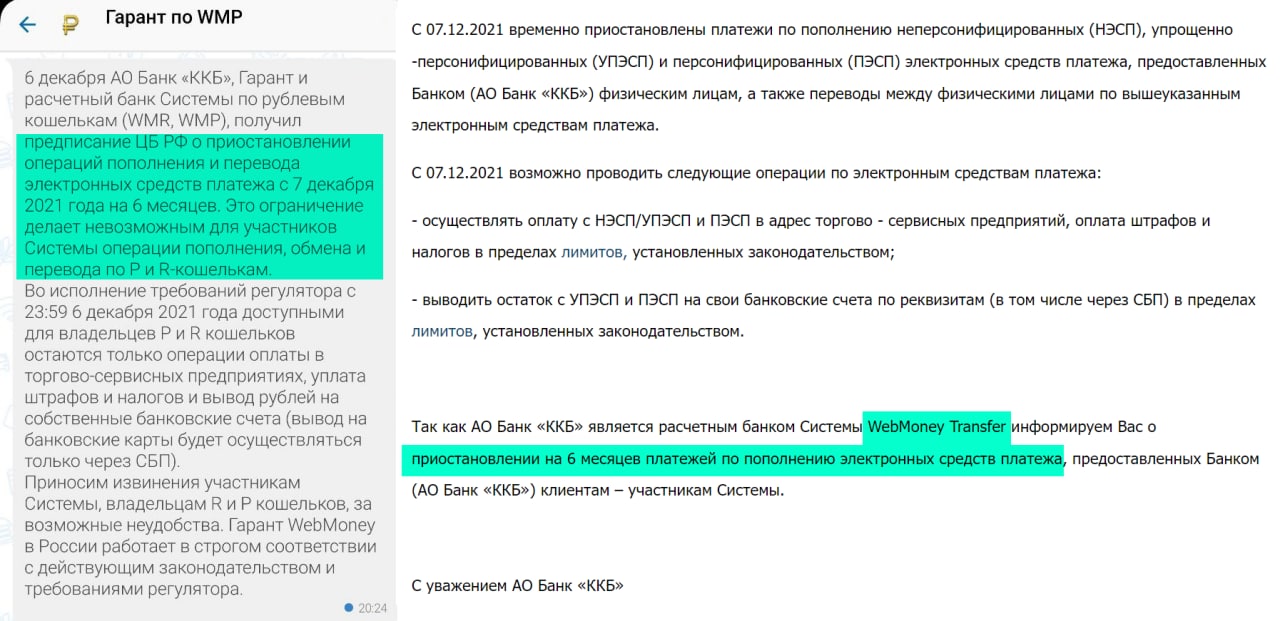Click the text '(АО Банк «ККБ») клиентам – участникам Системы.'
This screenshot has height=621, width=1280.
(x=598, y=491)
